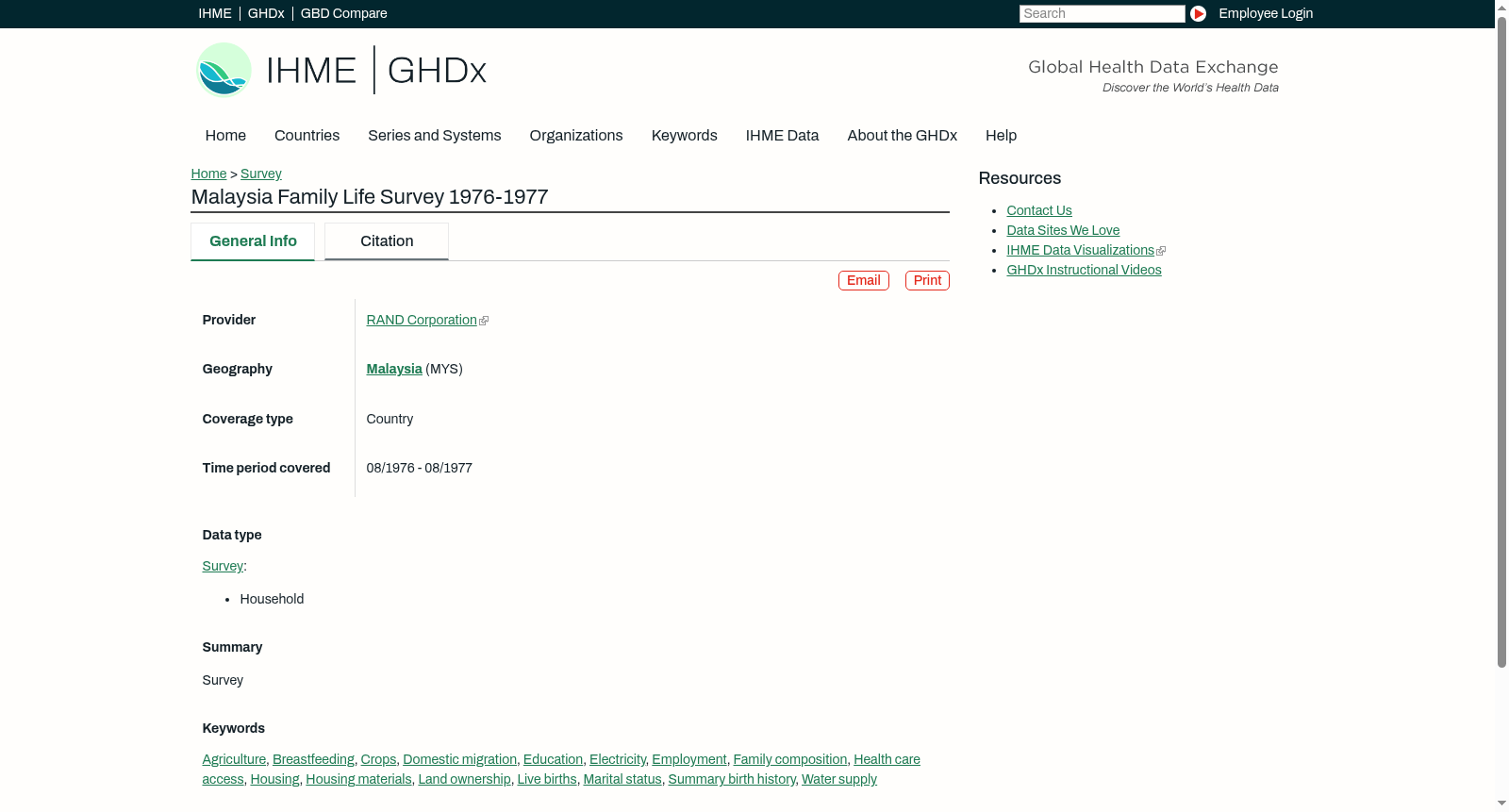Screen dimensions: 1509x812
Task: Click the Summary birth history keyword
Action: click(732, 780)
